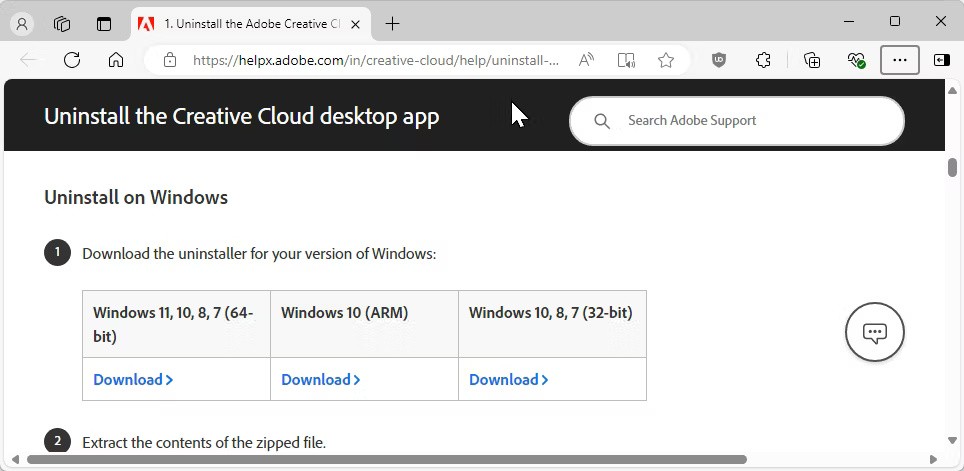This screenshot has height=471, width=964.
Task: Open the Extensions puzzle icon
Action: 763,60
